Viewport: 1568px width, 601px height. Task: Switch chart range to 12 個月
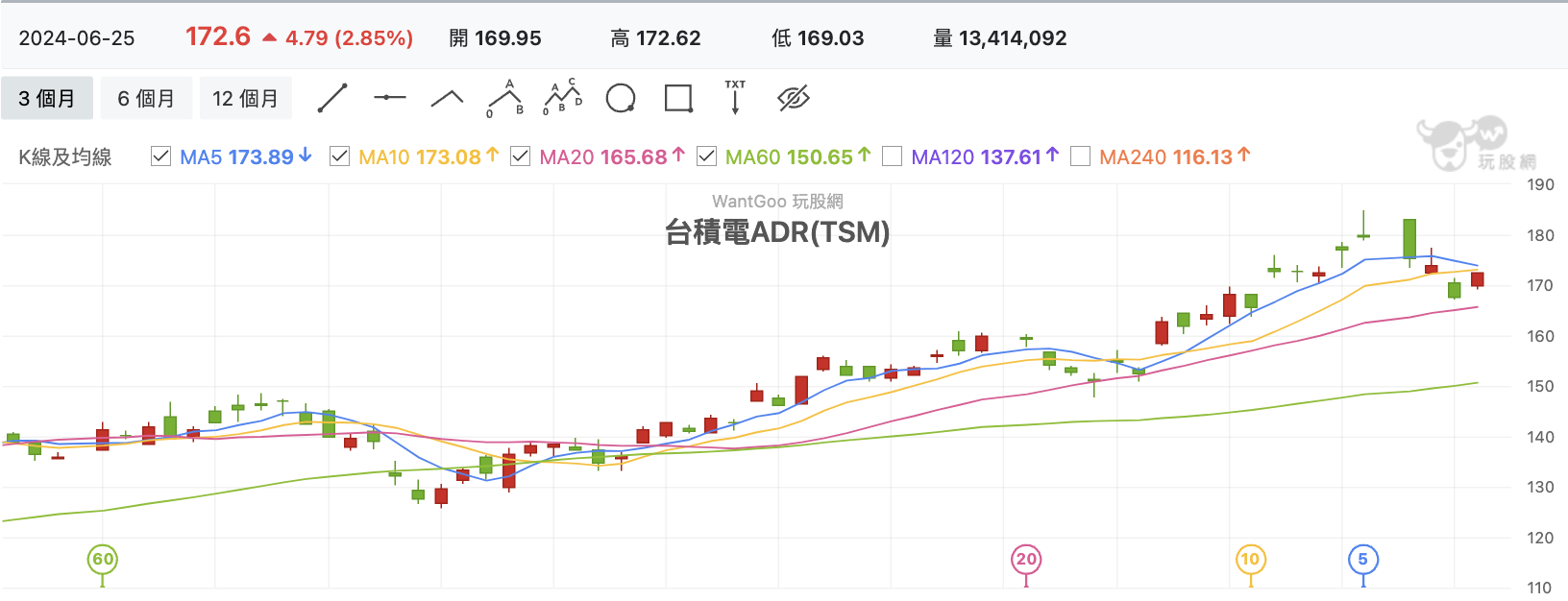tap(246, 99)
